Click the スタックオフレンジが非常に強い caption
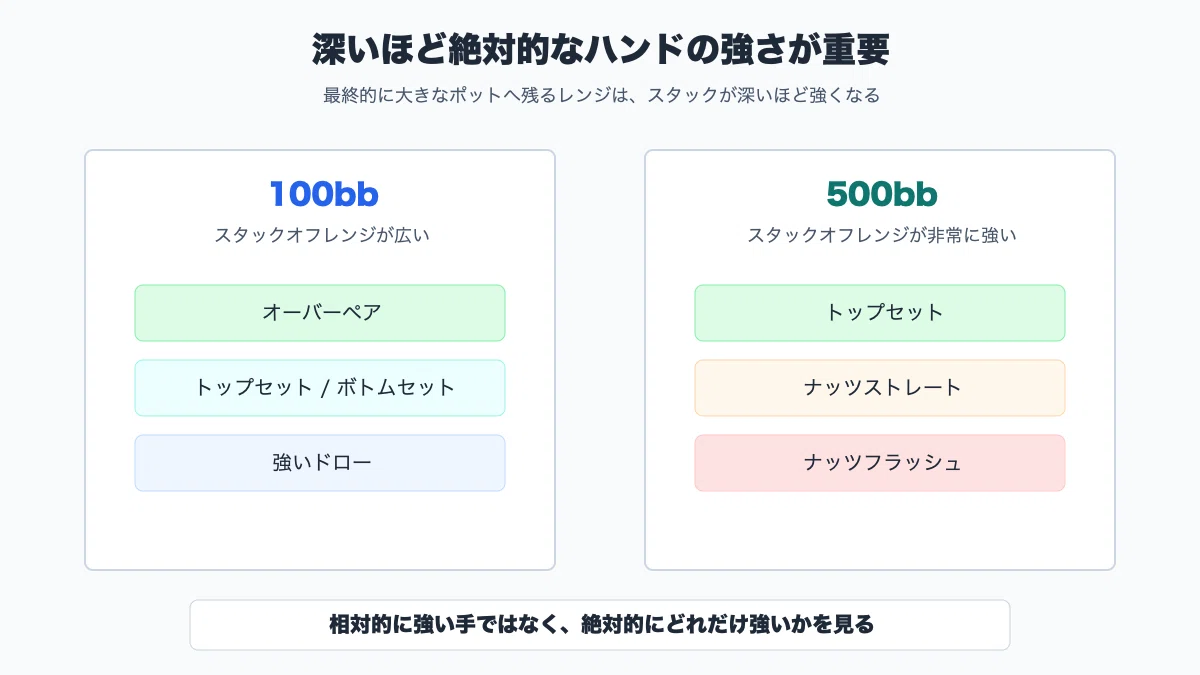The image size is (1200, 675). click(882, 236)
